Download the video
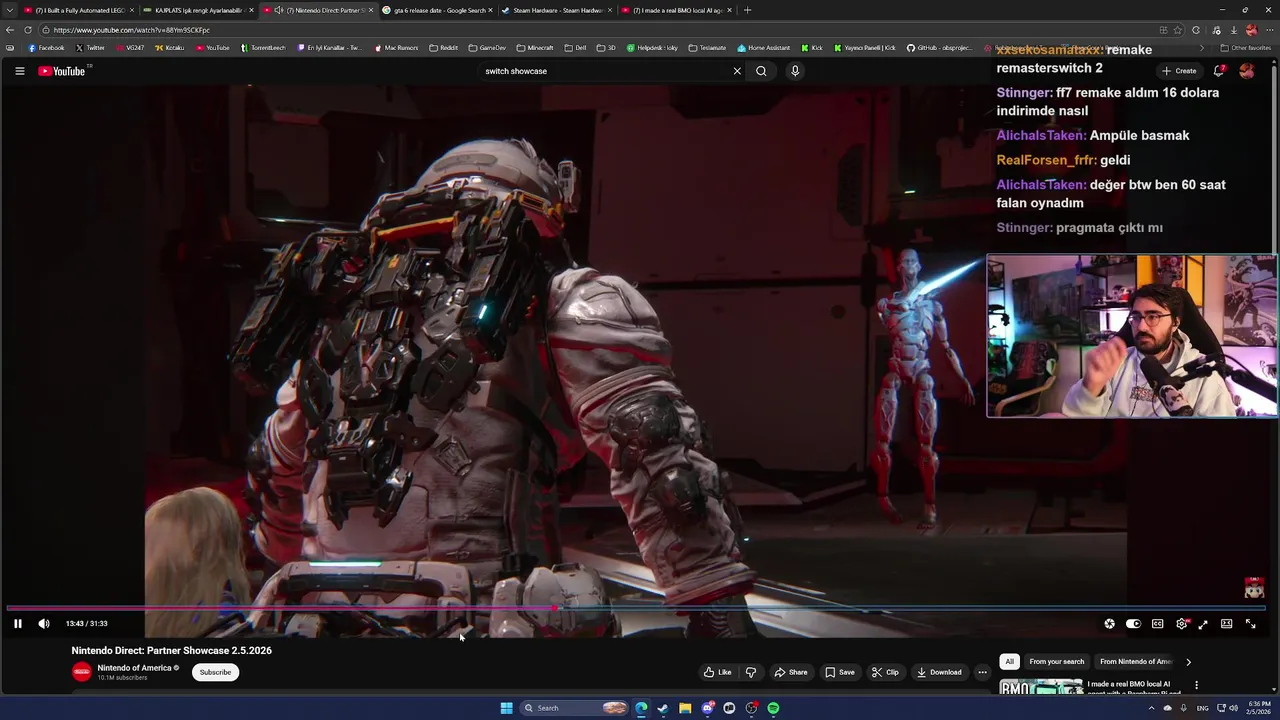This screenshot has height=720, width=1280. point(939,672)
